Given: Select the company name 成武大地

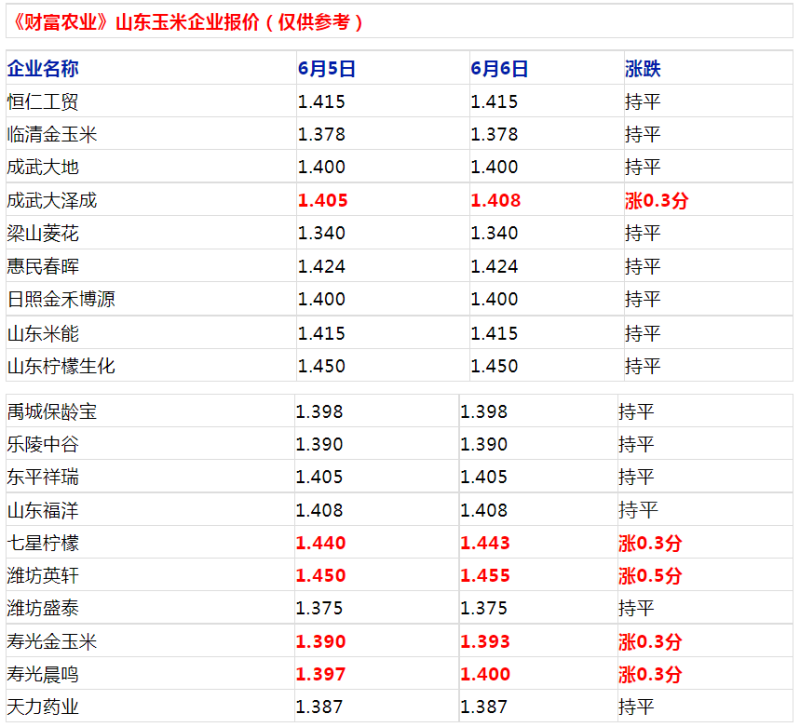Looking at the screenshot, I should (43, 167).
